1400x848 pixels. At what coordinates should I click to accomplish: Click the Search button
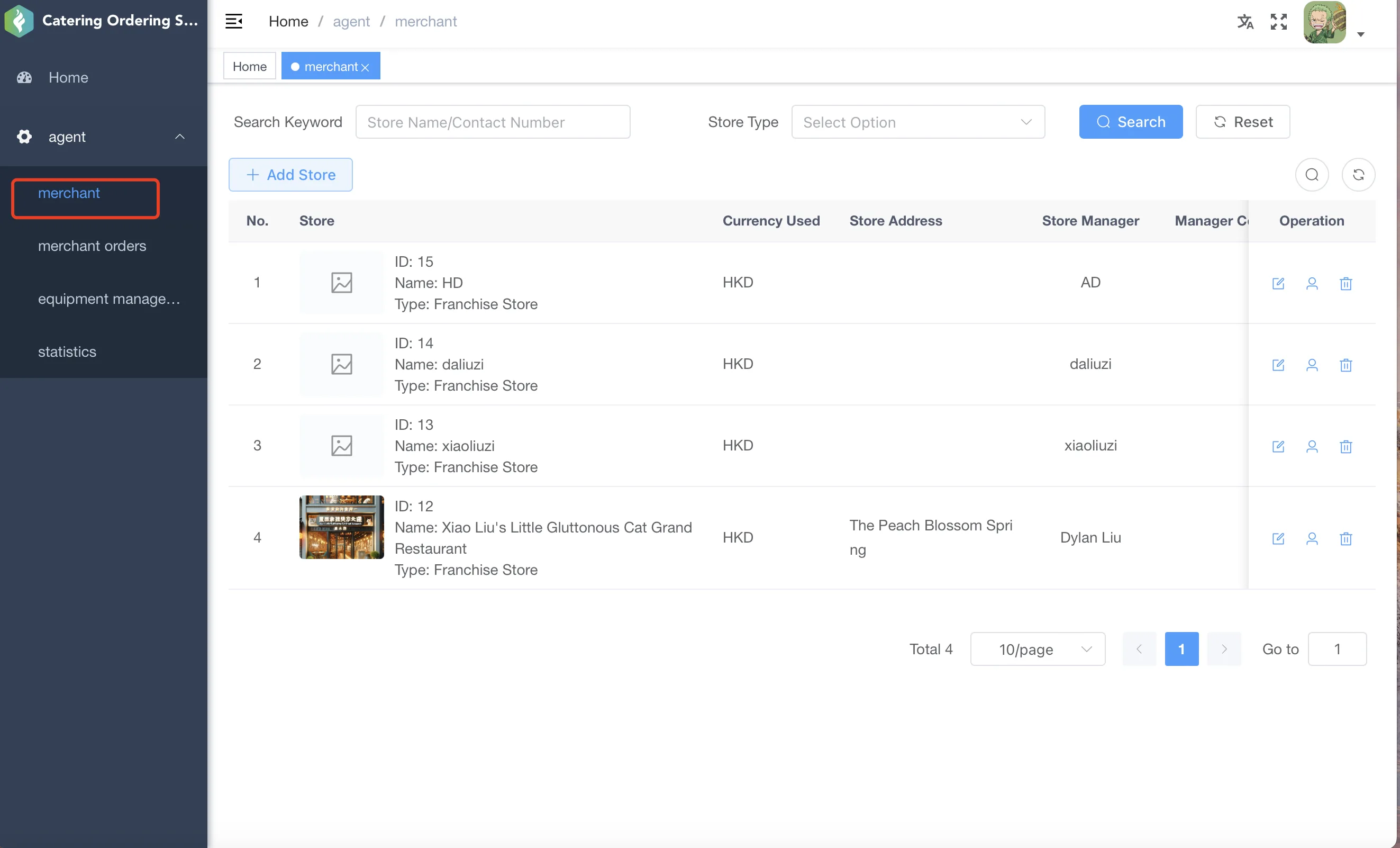[x=1131, y=122]
